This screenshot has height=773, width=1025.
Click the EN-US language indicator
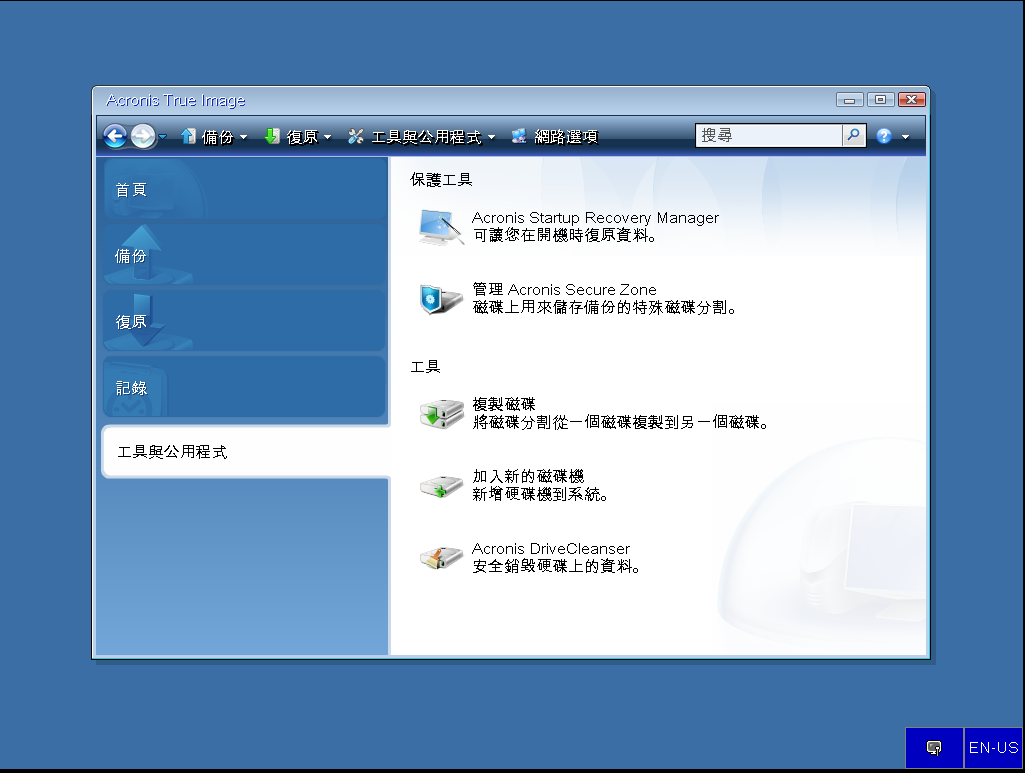click(993, 748)
